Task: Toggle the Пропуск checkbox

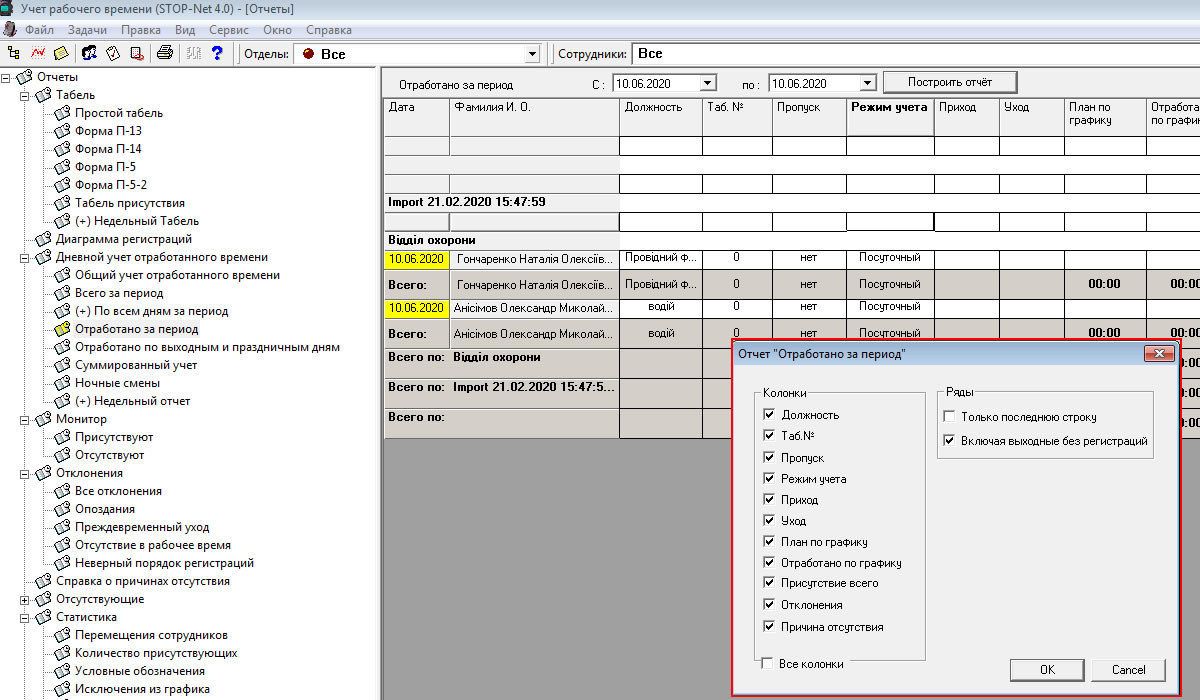Action: [x=769, y=457]
